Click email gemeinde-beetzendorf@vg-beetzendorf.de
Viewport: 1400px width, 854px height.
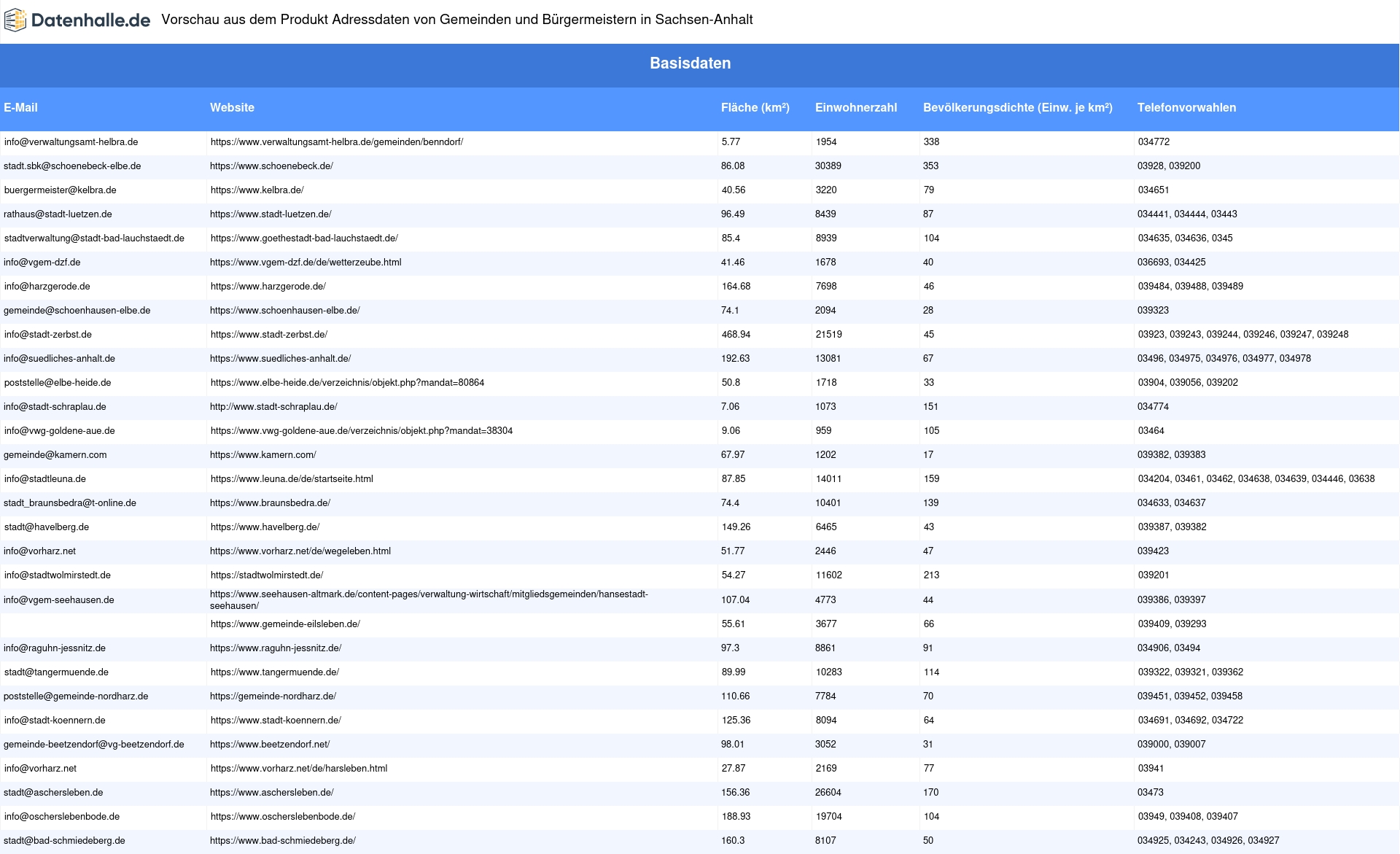coord(93,745)
